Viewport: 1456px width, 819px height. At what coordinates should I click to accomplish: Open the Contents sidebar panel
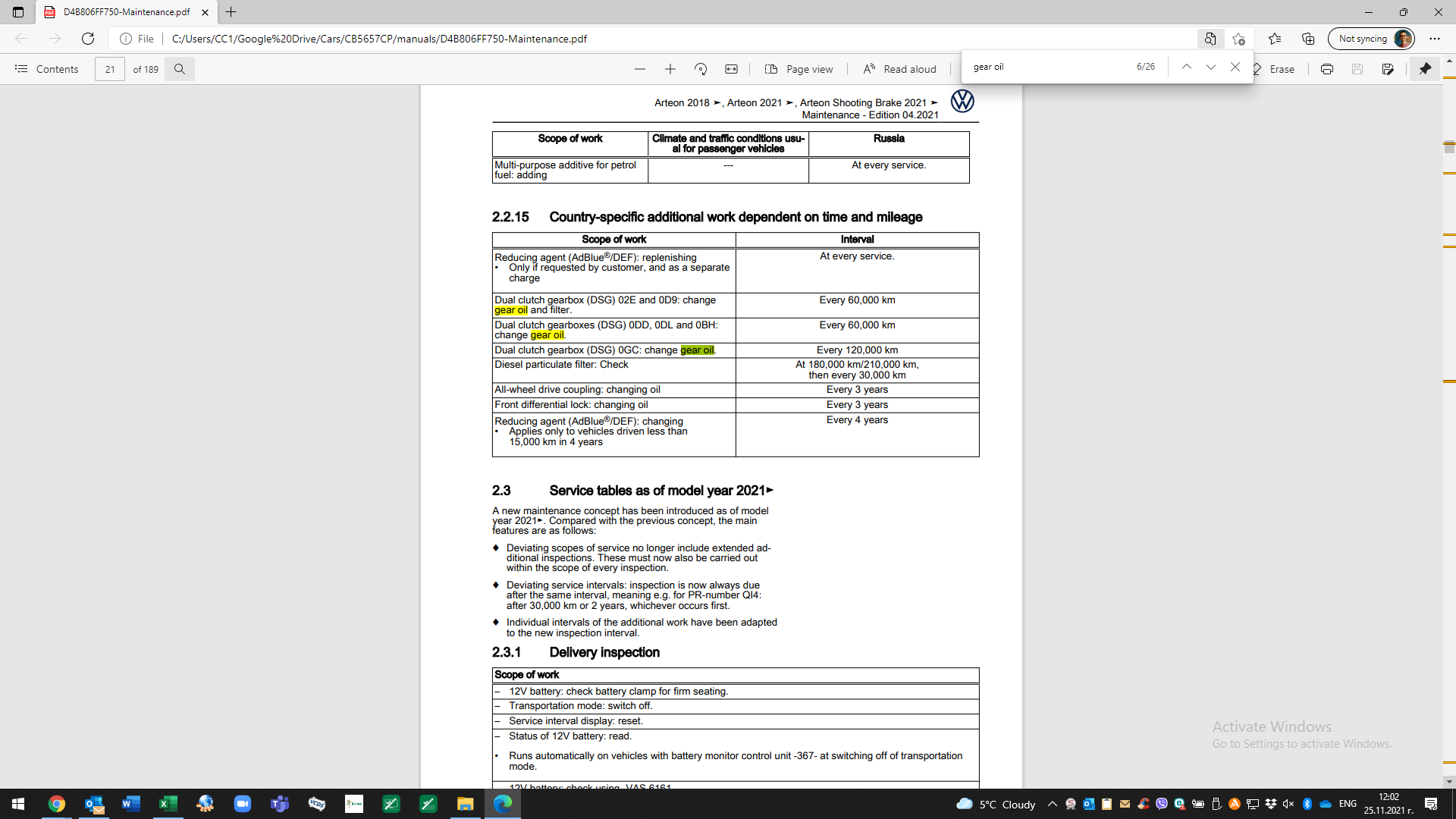click(x=46, y=69)
